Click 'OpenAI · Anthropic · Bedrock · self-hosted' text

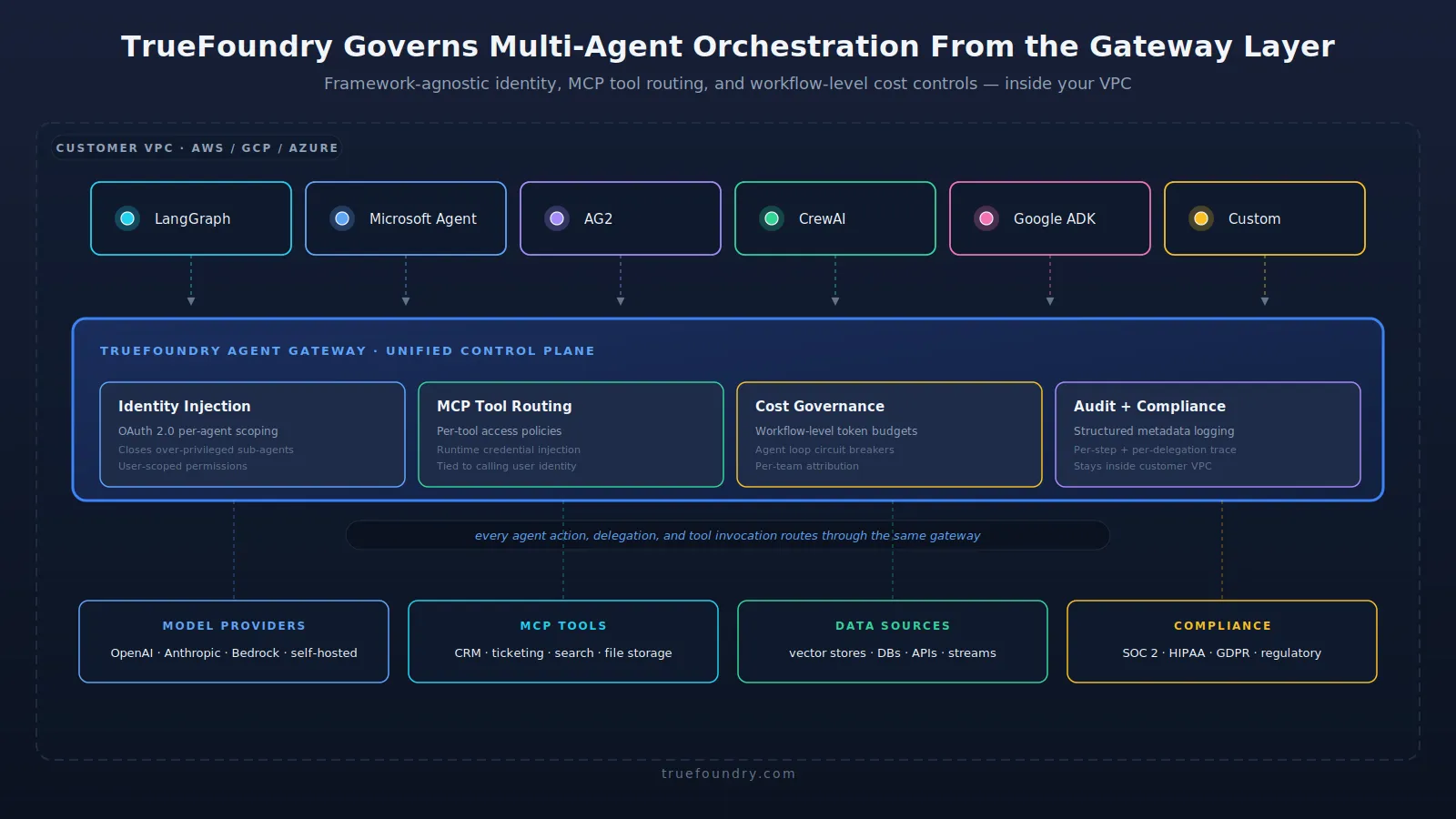click(234, 653)
